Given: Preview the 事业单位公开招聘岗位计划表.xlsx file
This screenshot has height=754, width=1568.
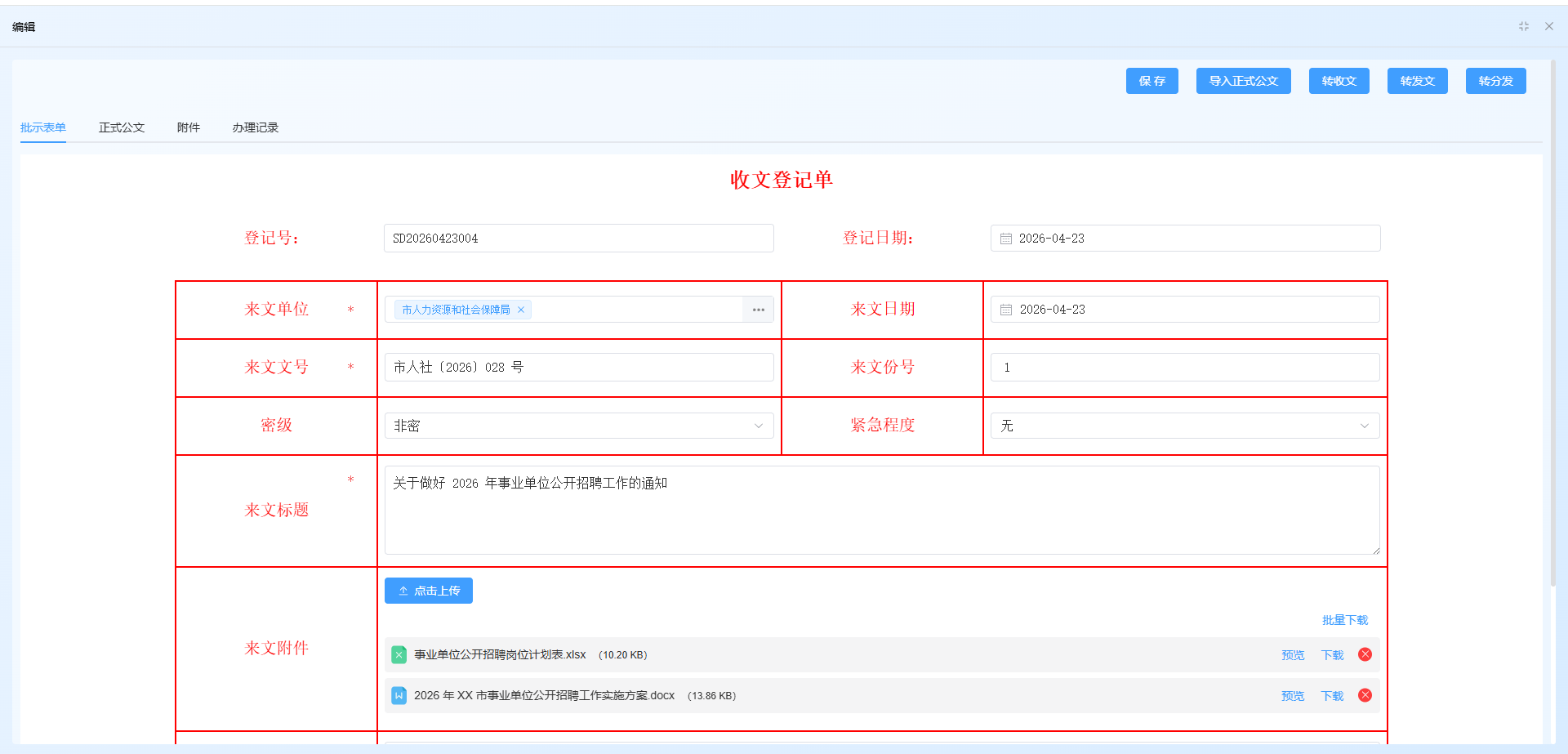Looking at the screenshot, I should coord(1293,655).
